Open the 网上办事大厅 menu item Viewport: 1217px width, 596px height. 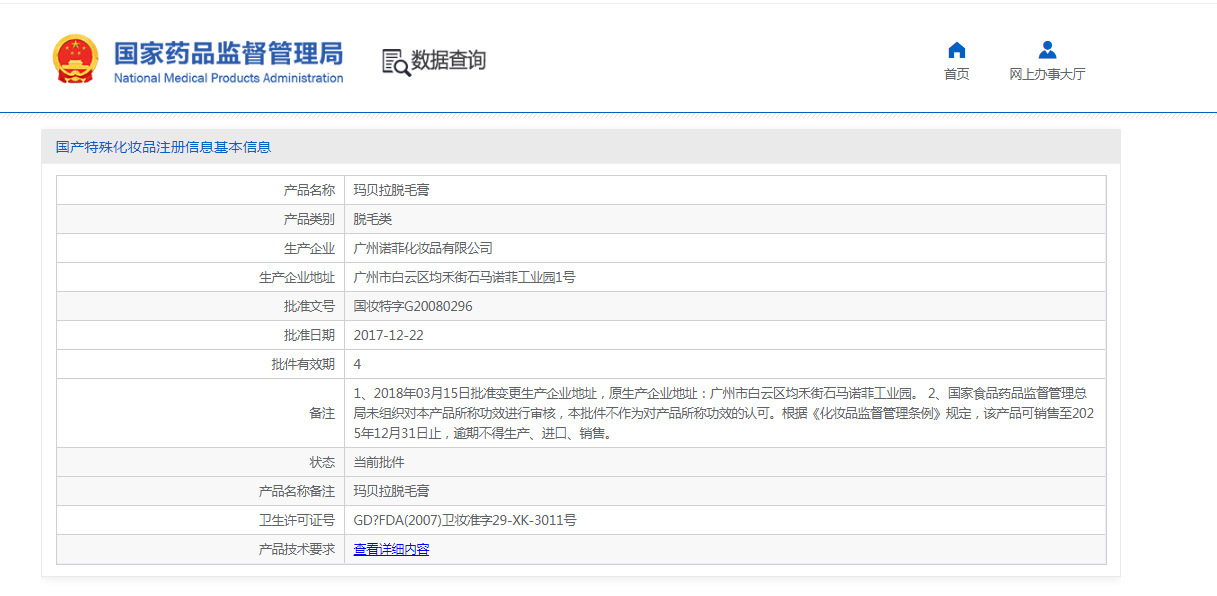point(1047,74)
